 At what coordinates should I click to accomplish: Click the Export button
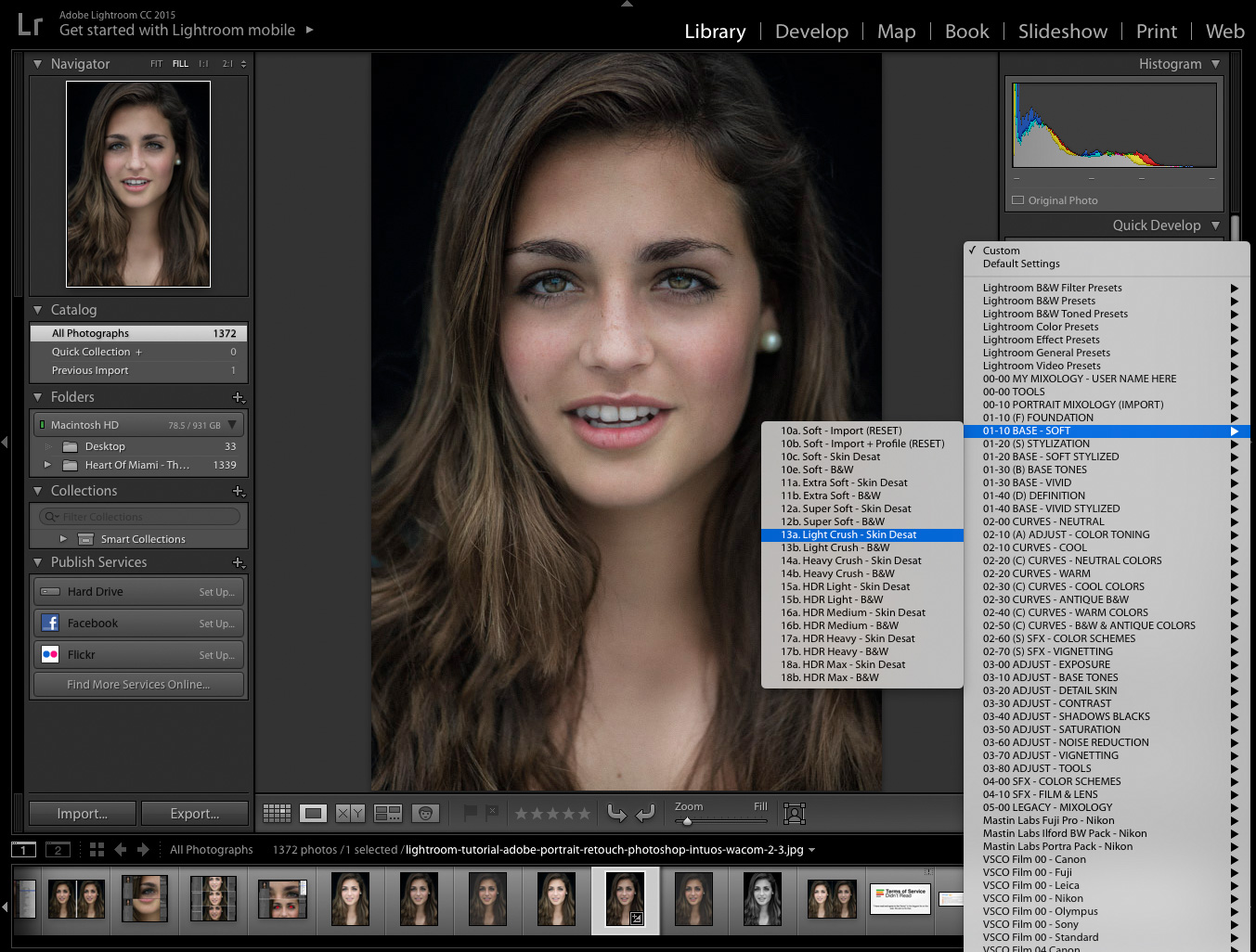[195, 813]
